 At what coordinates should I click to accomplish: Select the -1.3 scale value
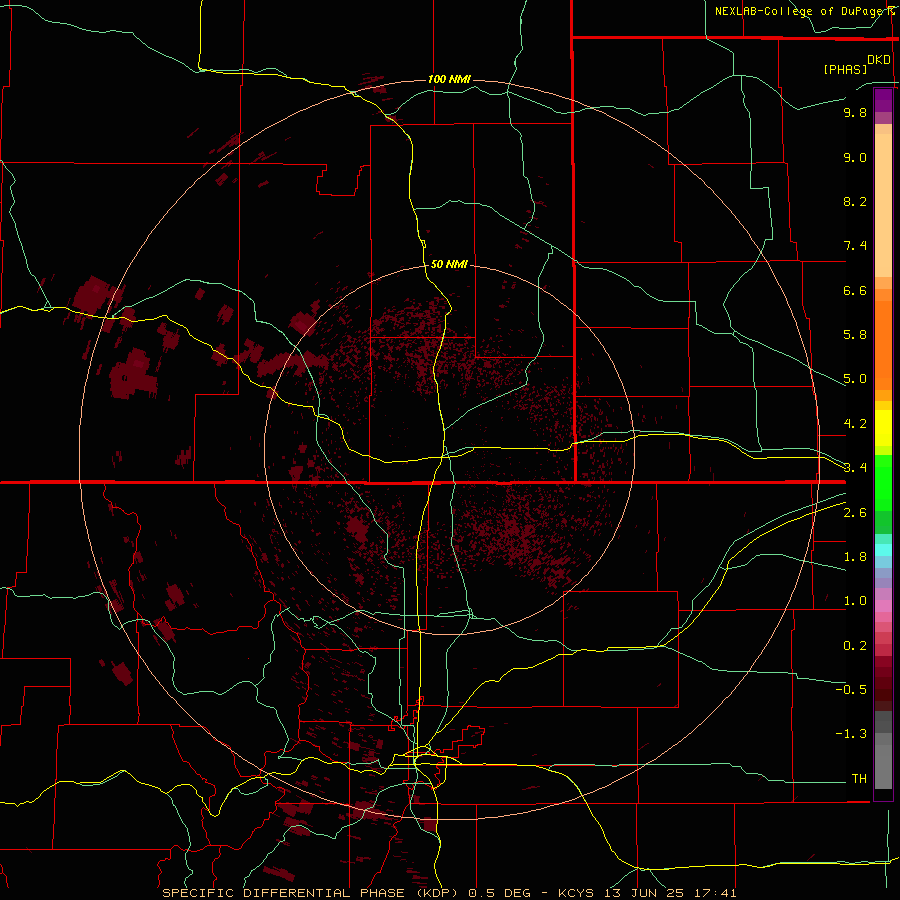point(851,734)
